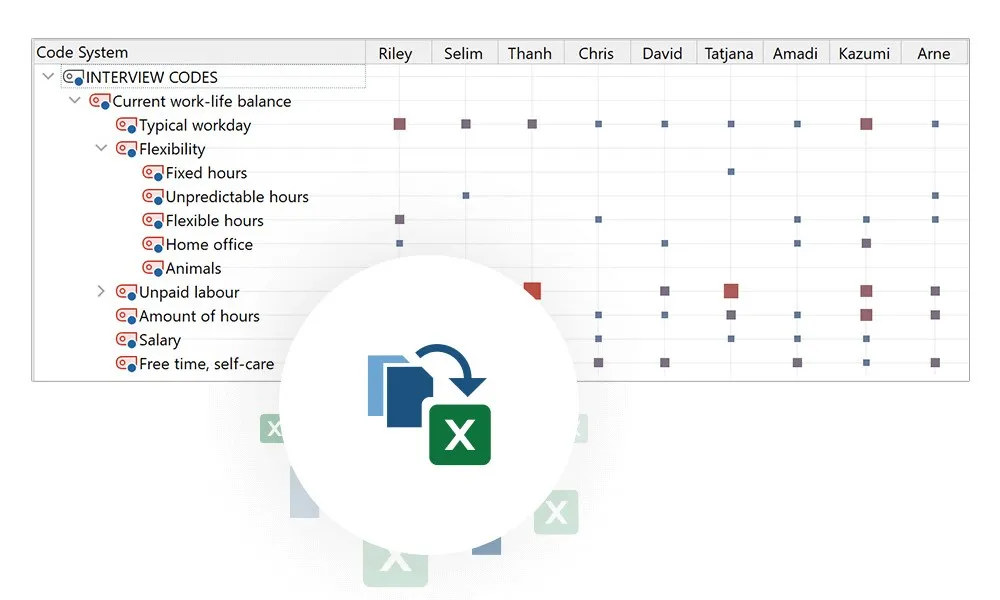Select the Tatjana column header
The height and width of the screenshot is (600, 1000).
pos(729,53)
